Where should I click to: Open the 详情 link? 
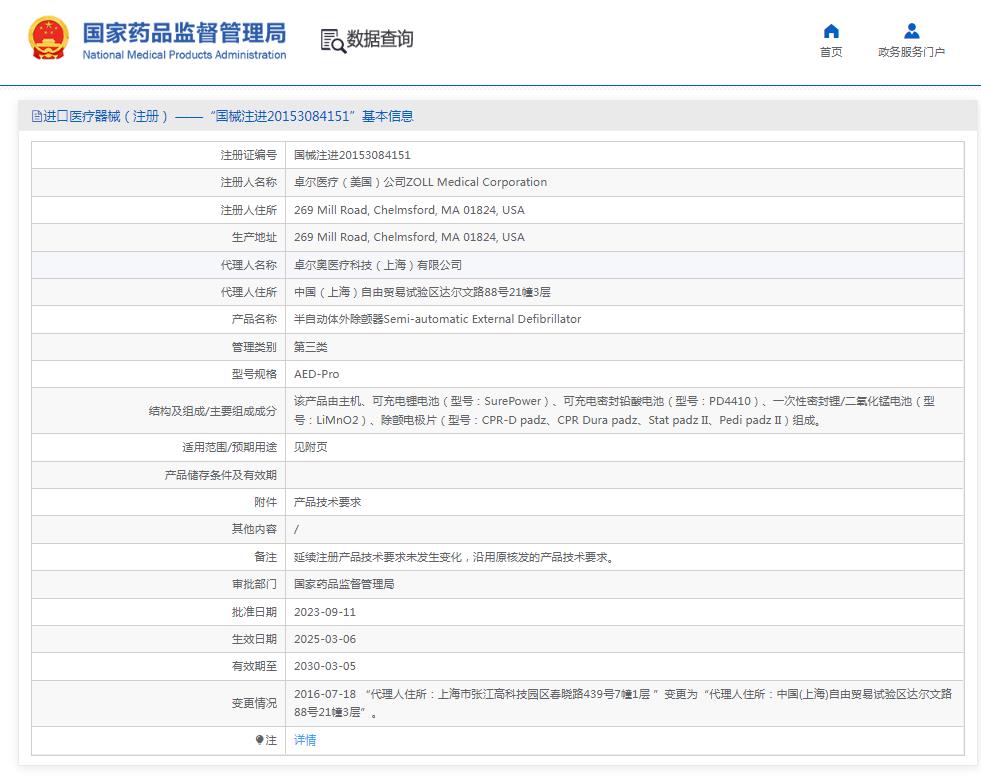pyautogui.click(x=305, y=740)
